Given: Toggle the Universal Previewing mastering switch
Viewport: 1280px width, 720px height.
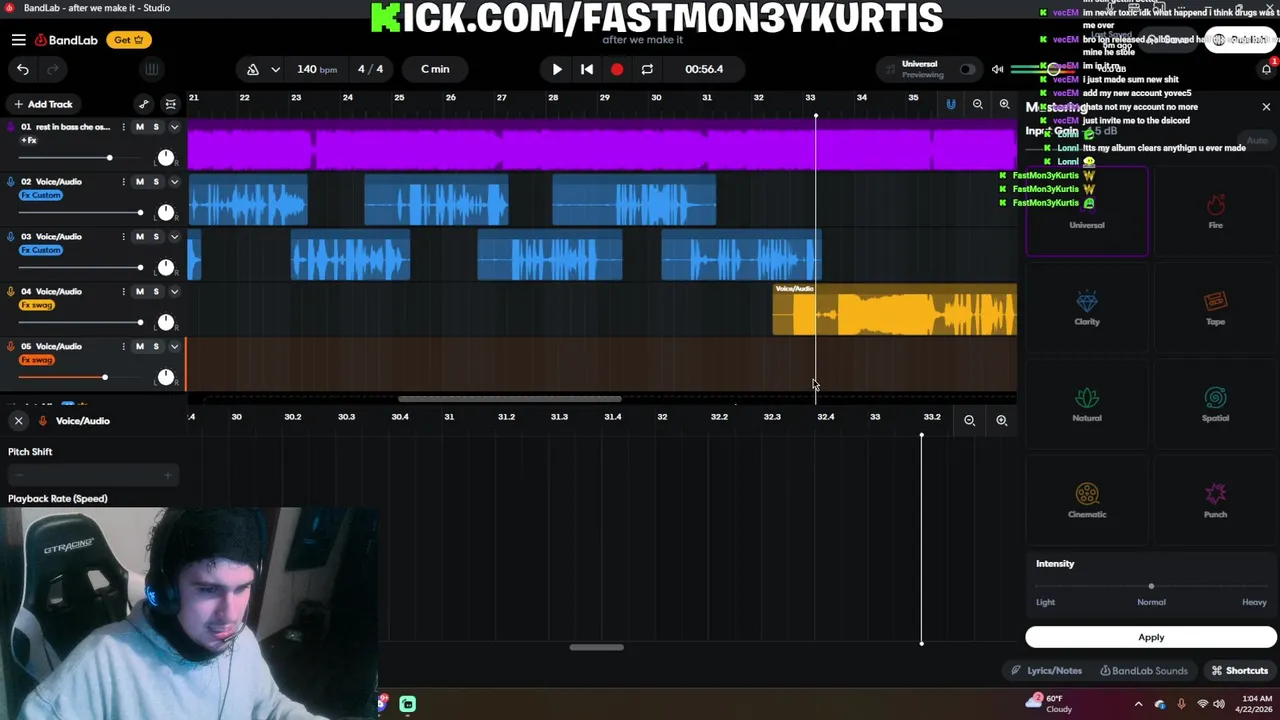Looking at the screenshot, I should (967, 69).
